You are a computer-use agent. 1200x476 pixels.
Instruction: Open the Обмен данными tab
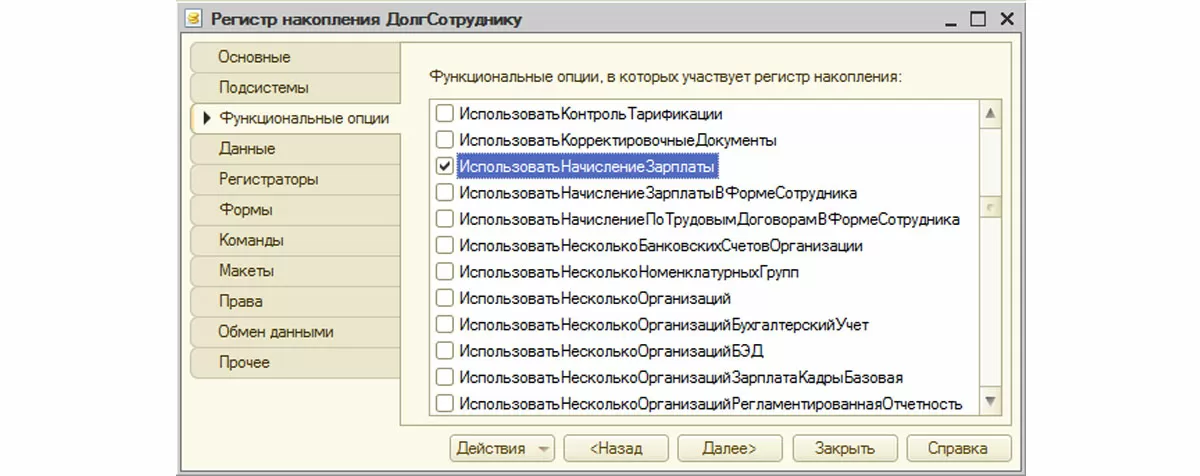point(294,331)
